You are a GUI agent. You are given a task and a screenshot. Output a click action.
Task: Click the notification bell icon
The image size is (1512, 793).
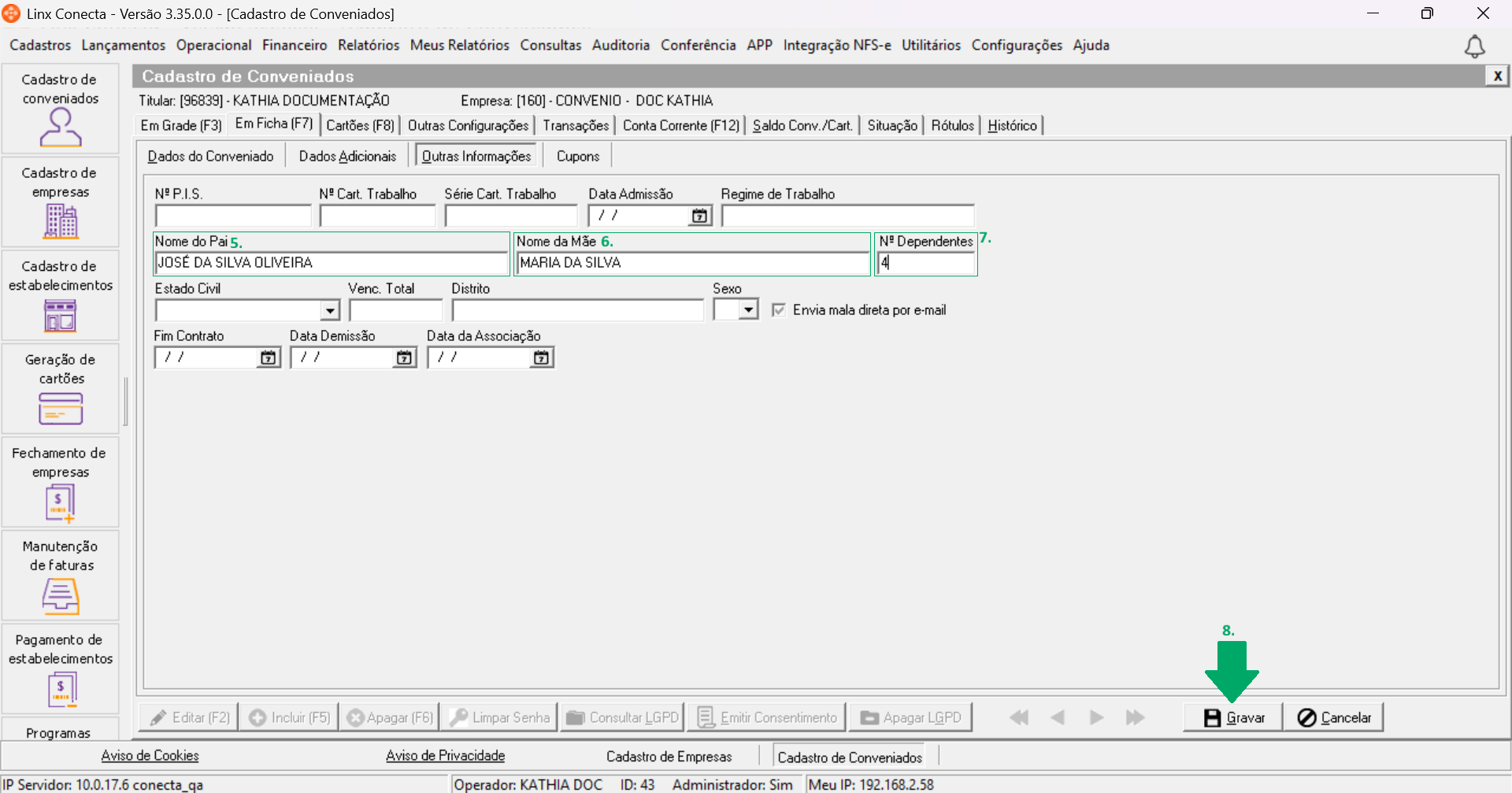pyautogui.click(x=1475, y=47)
